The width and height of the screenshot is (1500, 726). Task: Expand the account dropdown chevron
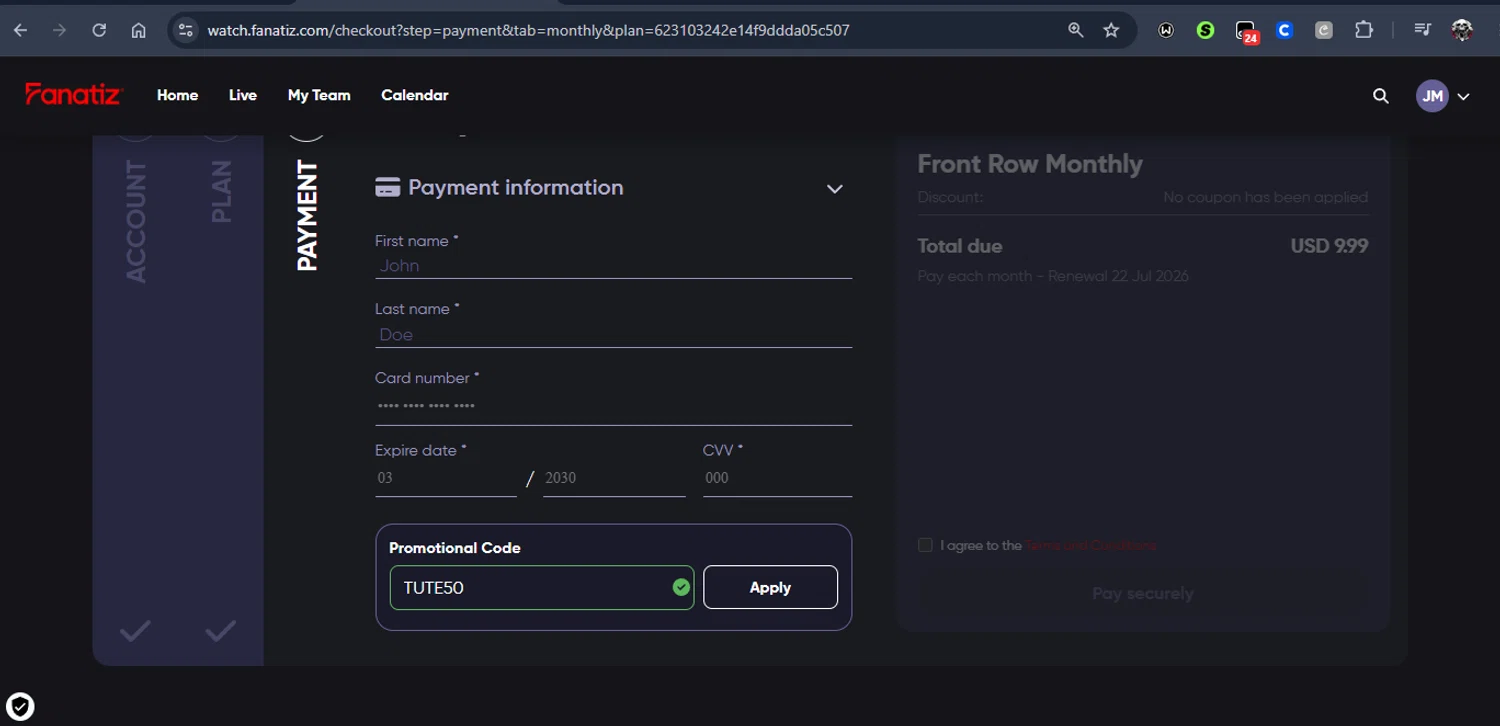tap(1463, 97)
